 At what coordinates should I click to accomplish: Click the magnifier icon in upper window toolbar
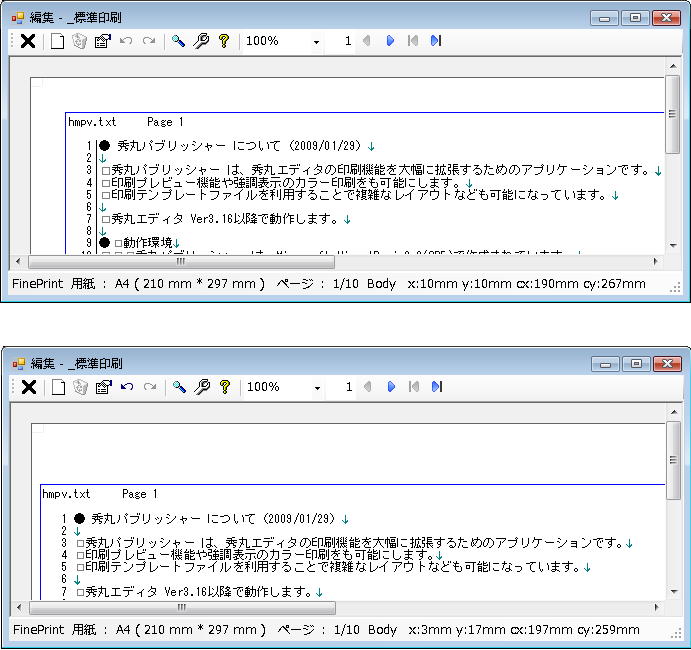click(179, 41)
